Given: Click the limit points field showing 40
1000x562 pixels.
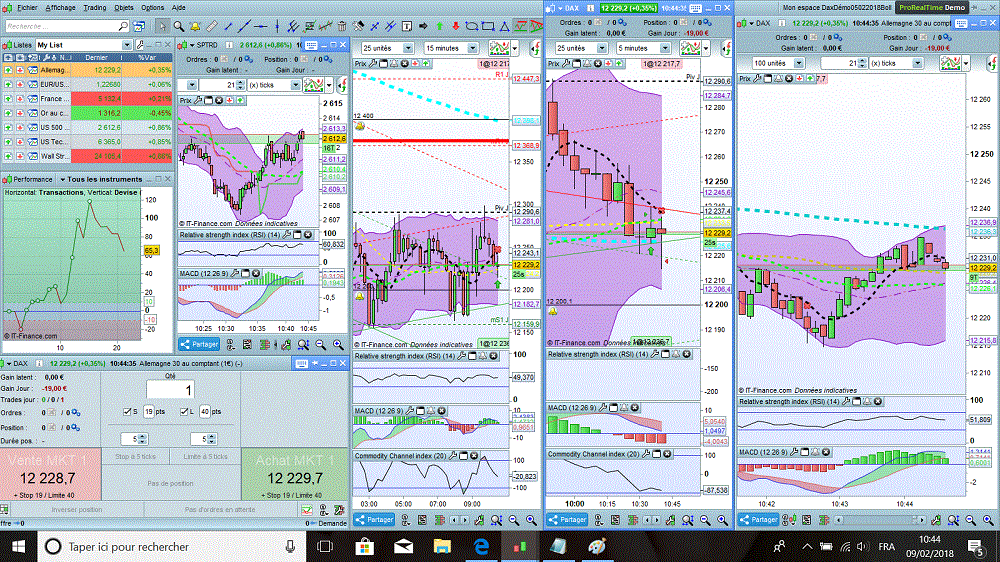Looking at the screenshot, I should (205, 411).
